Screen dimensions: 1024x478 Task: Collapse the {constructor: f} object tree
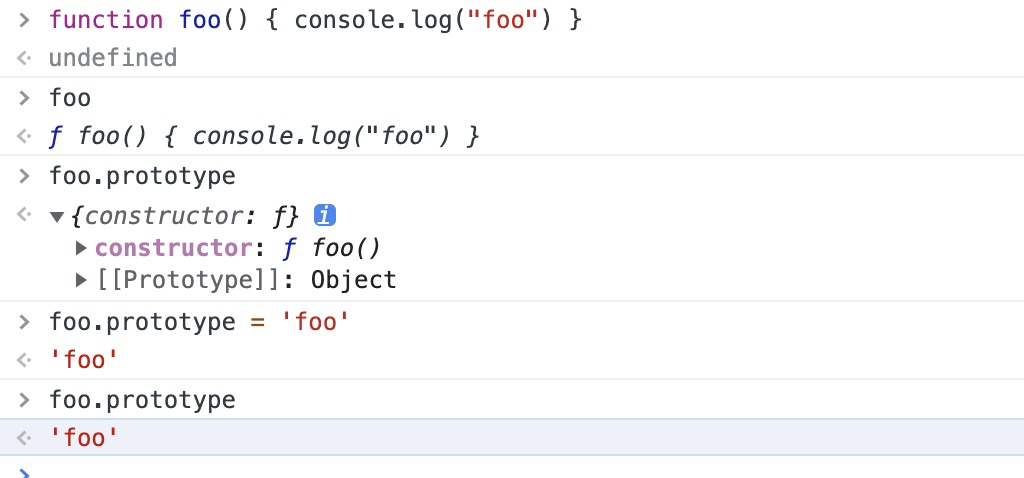pyautogui.click(x=57, y=216)
